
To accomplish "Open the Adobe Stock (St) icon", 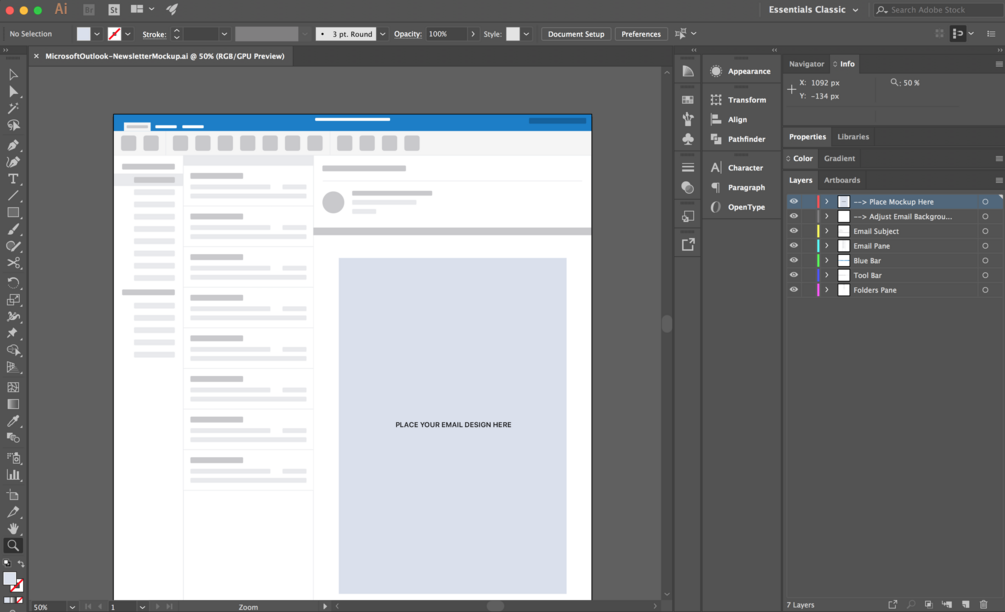I will click(114, 10).
